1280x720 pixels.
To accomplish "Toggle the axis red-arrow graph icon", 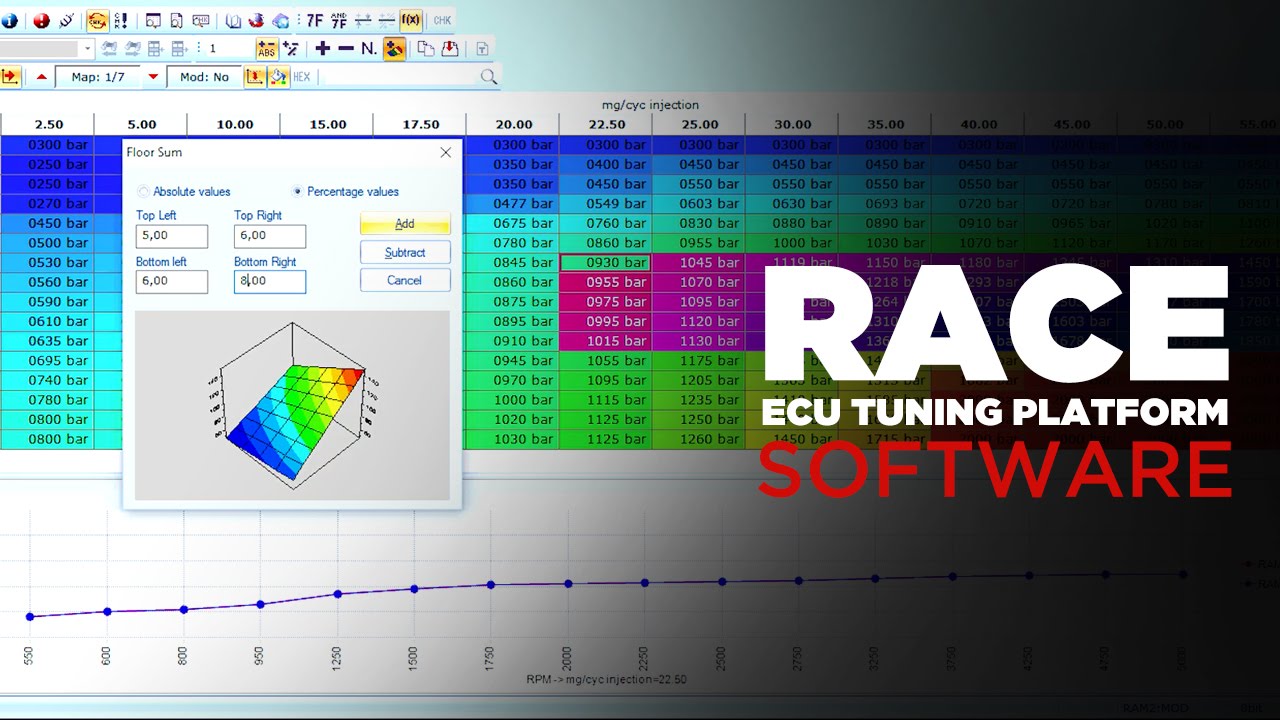I will [x=255, y=77].
